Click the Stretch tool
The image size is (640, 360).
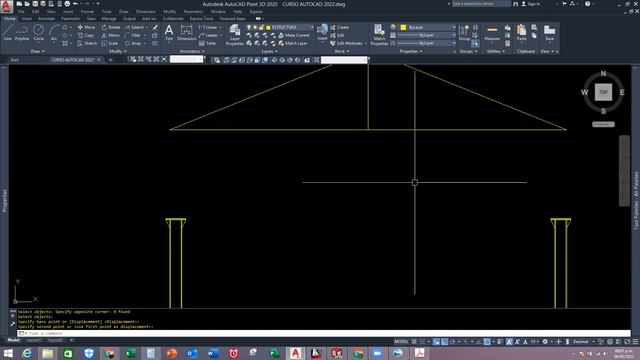tap(87, 43)
